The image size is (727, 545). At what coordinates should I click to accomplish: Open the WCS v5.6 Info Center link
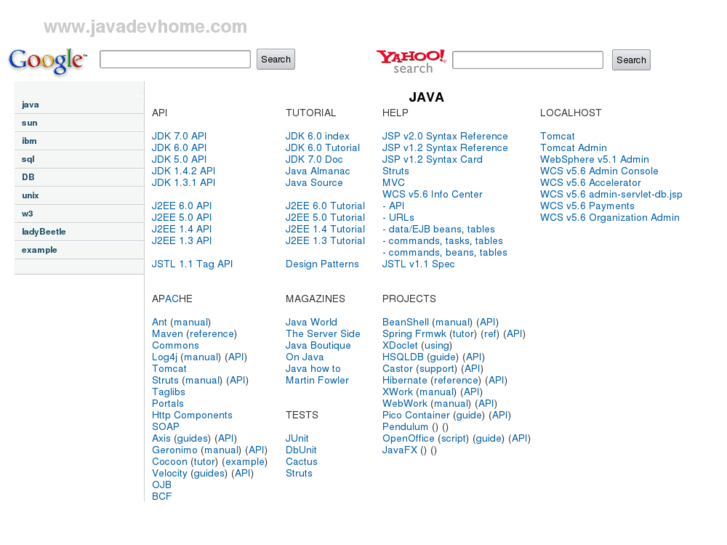[x=432, y=194]
